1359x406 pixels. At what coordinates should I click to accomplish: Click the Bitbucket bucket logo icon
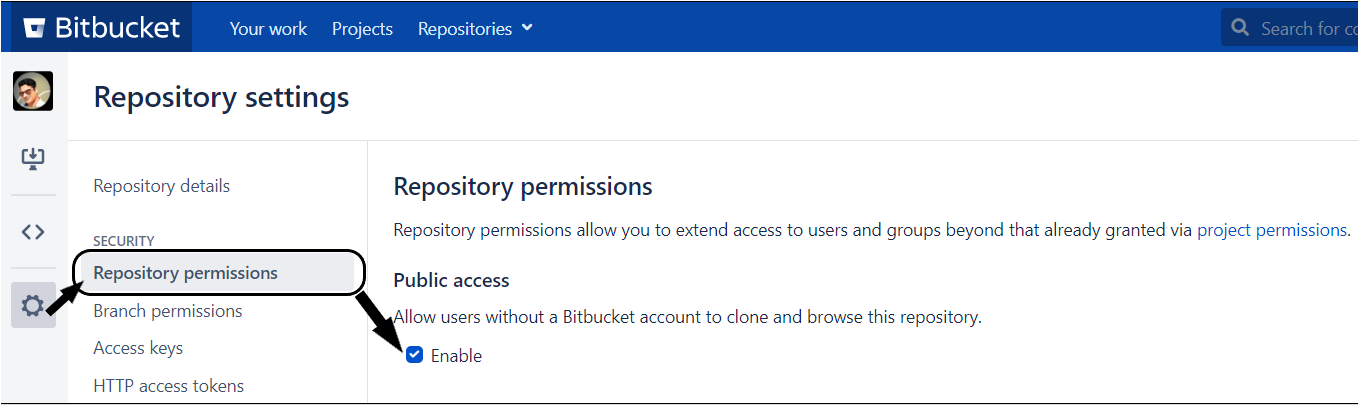[34, 28]
